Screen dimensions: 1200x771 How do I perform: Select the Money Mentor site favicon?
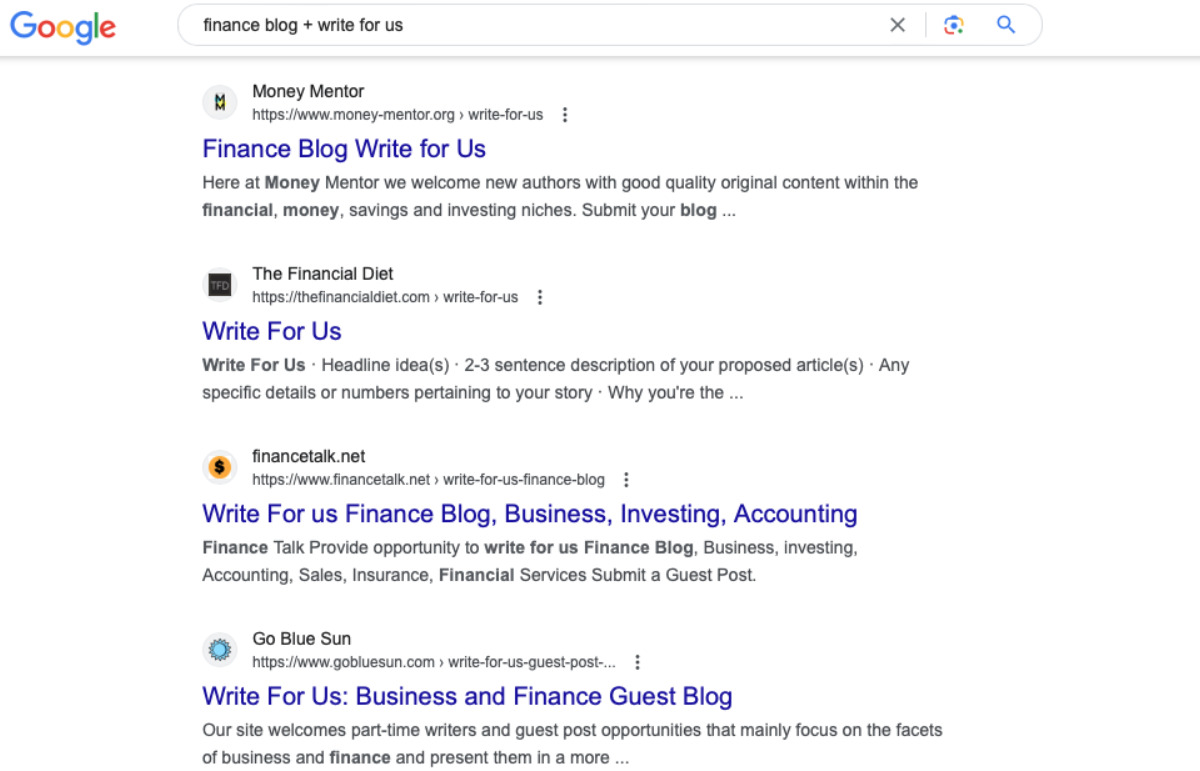[220, 101]
